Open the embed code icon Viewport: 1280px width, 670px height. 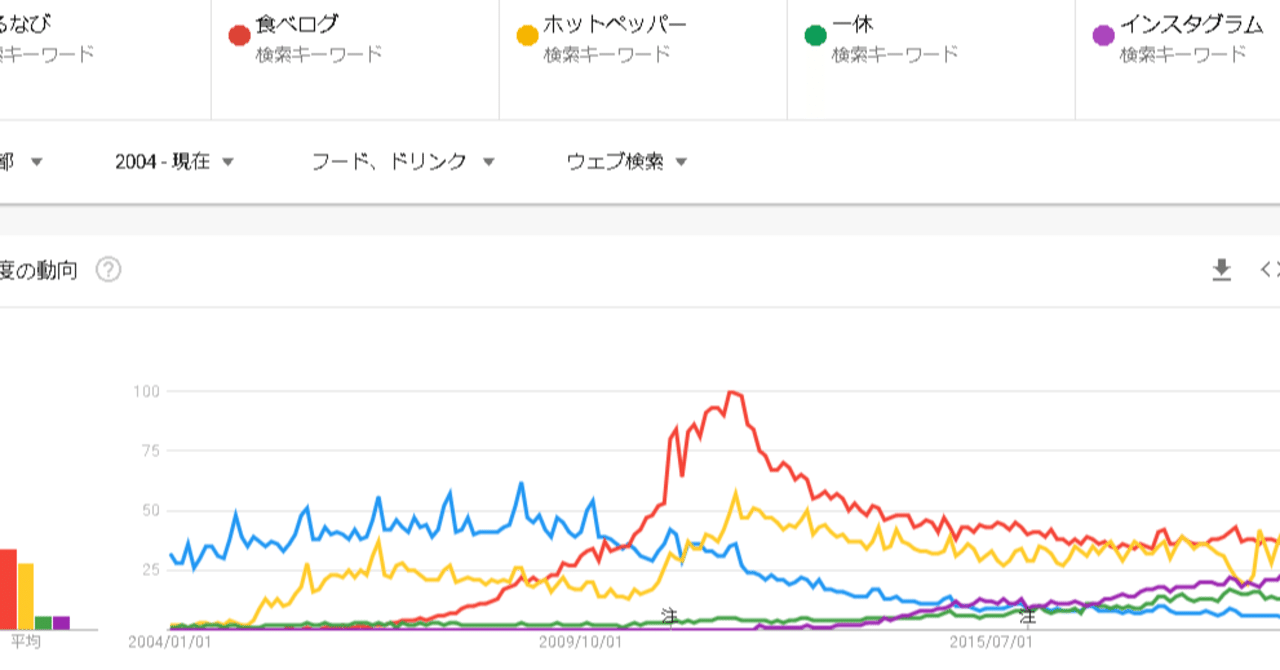coord(1270,269)
